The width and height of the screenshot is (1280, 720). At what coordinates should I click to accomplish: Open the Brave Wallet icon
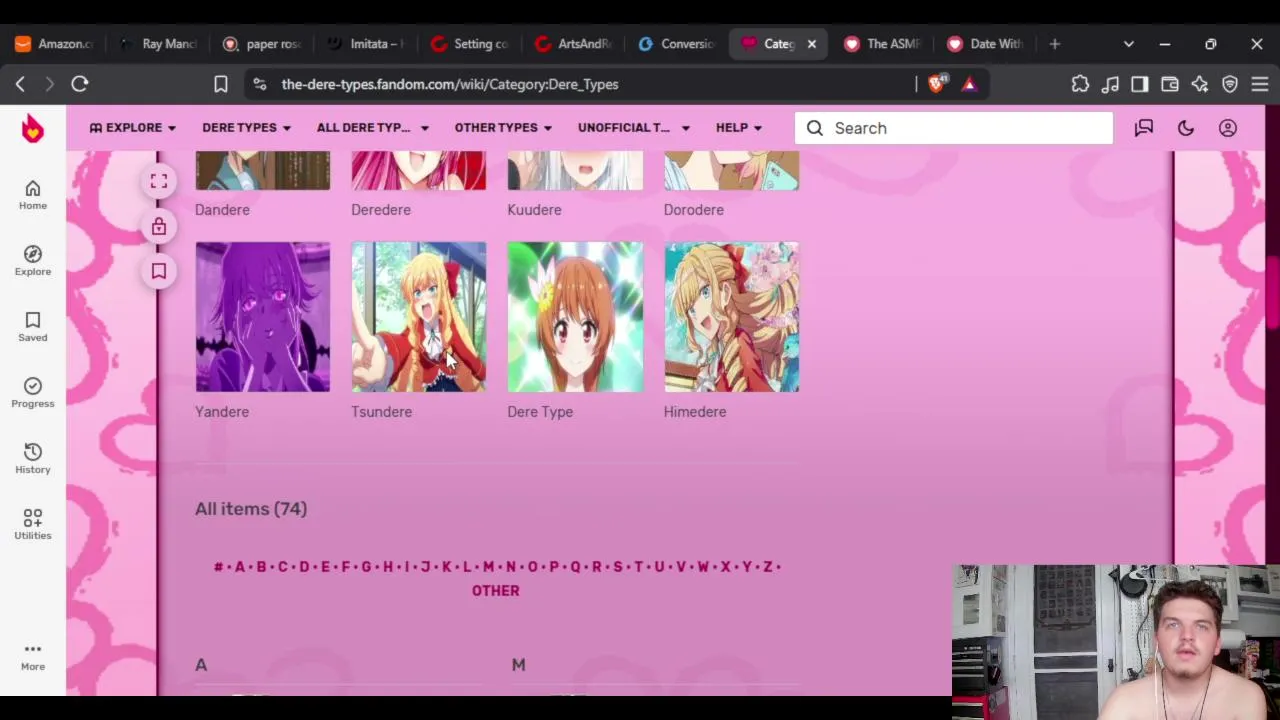pos(1170,84)
